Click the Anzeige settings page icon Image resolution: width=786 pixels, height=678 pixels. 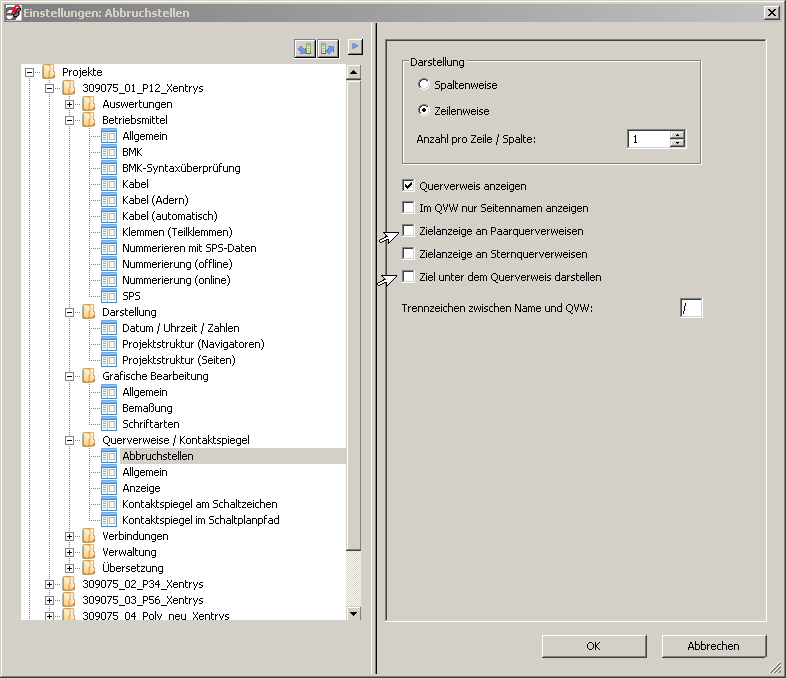(x=109, y=488)
